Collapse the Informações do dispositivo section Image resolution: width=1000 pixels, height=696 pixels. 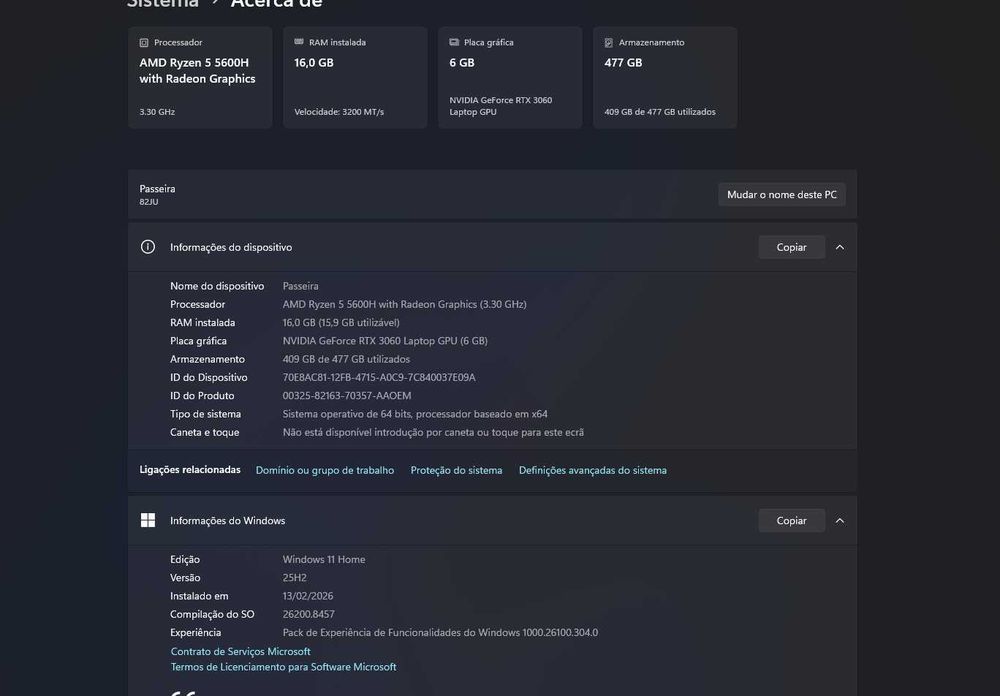tap(840, 248)
